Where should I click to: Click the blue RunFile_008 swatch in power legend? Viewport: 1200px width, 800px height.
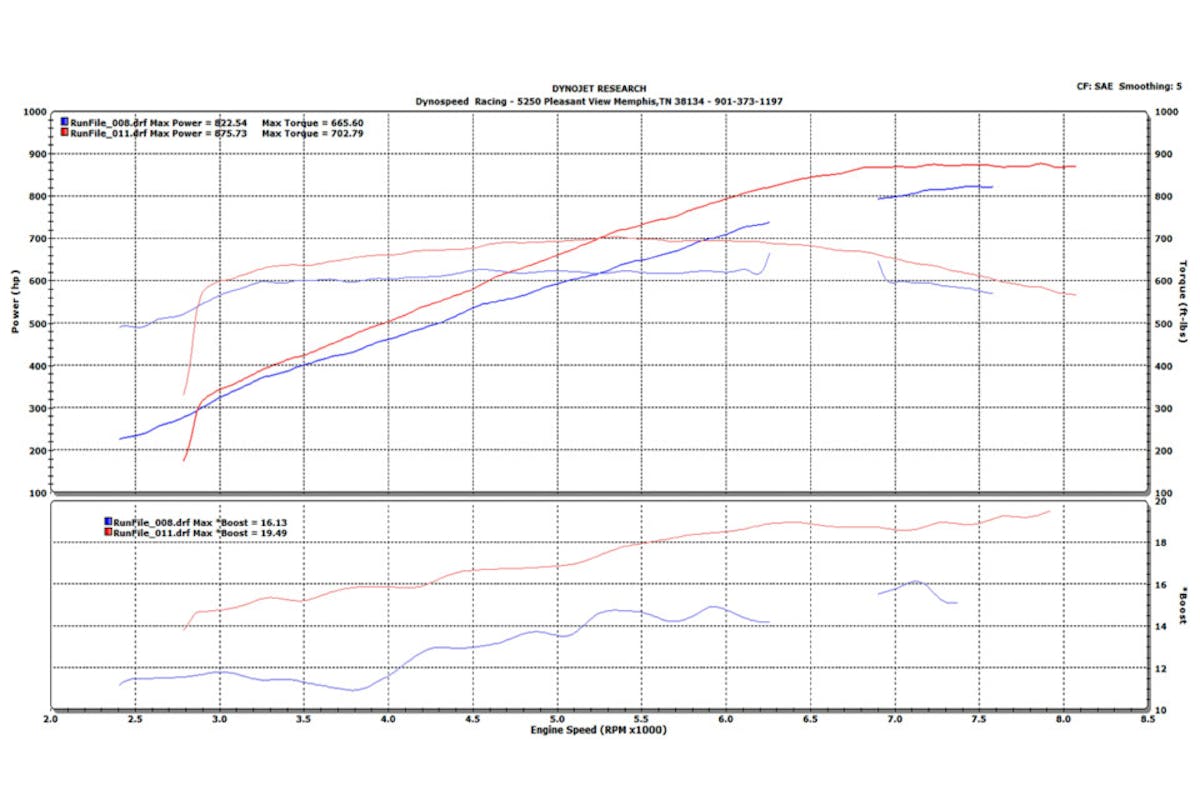point(64,122)
